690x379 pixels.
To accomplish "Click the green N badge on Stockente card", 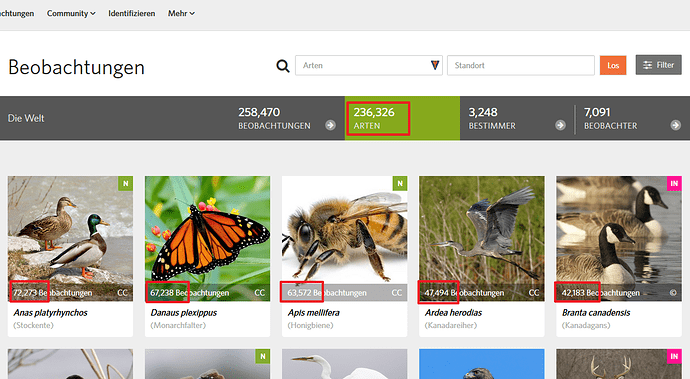I will point(125,184).
